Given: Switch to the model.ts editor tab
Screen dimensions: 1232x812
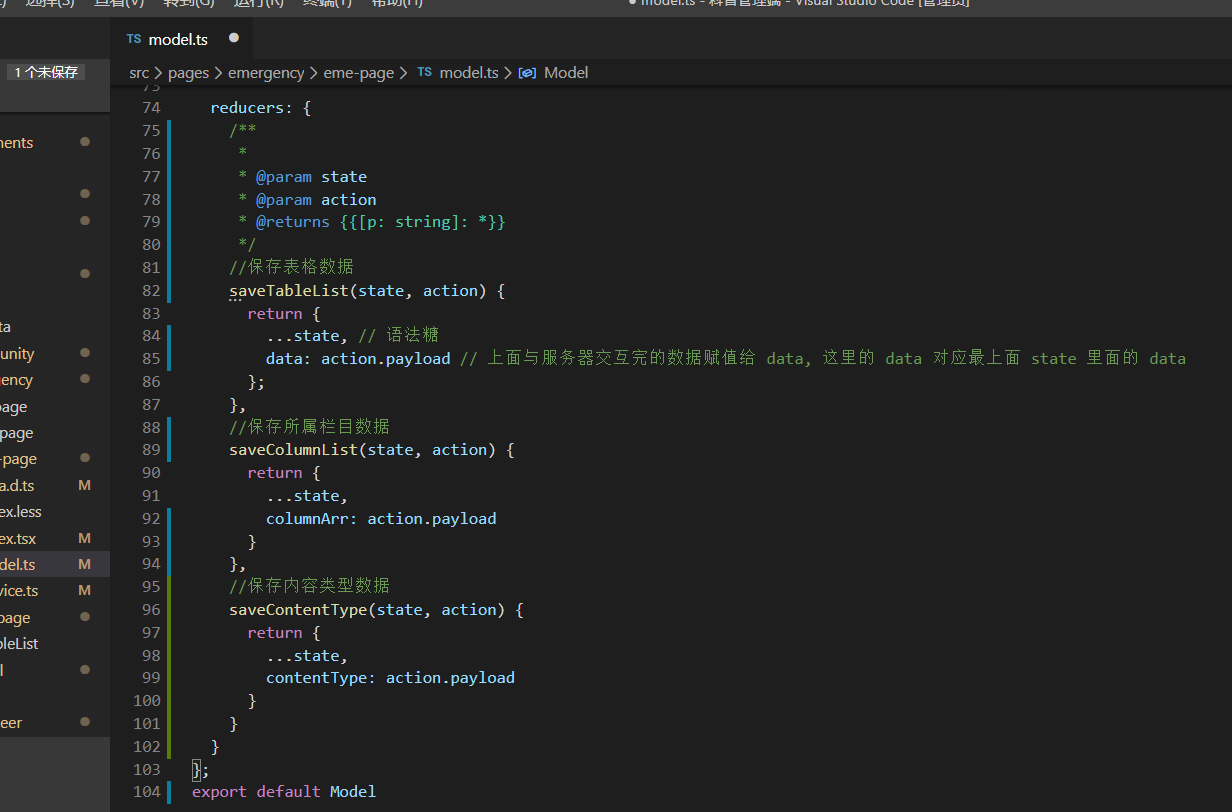Looking at the screenshot, I should pyautogui.click(x=179, y=39).
